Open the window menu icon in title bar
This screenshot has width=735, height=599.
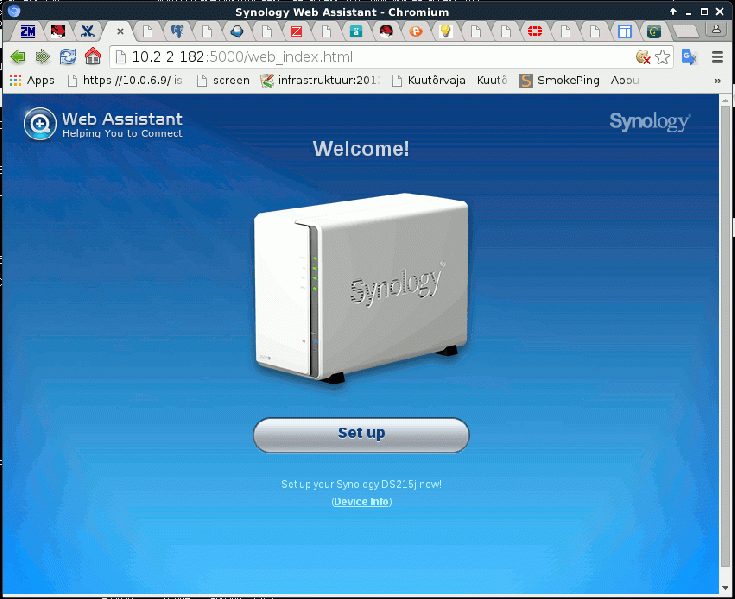(x=14, y=10)
